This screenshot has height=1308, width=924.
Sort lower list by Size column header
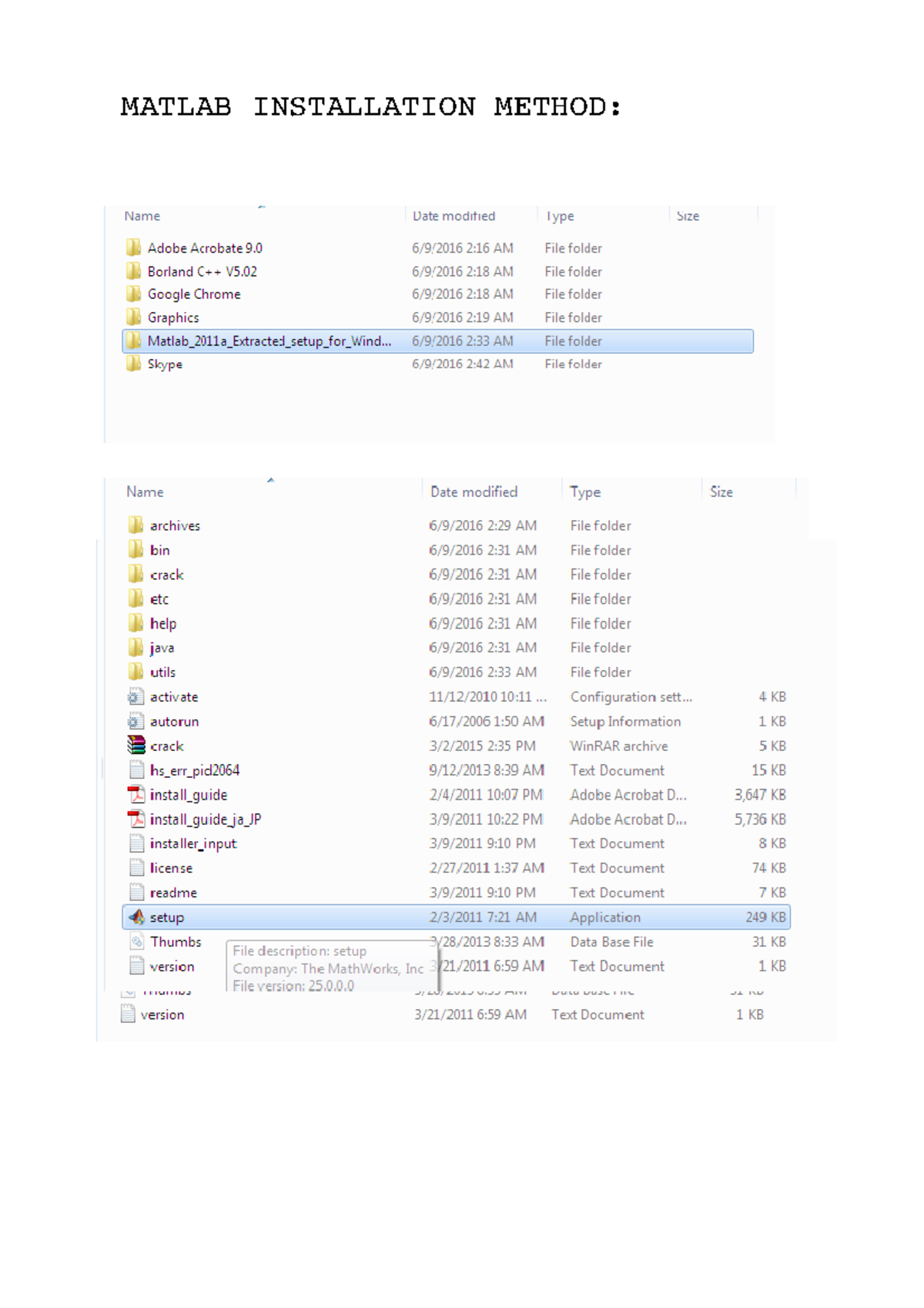coord(721,491)
